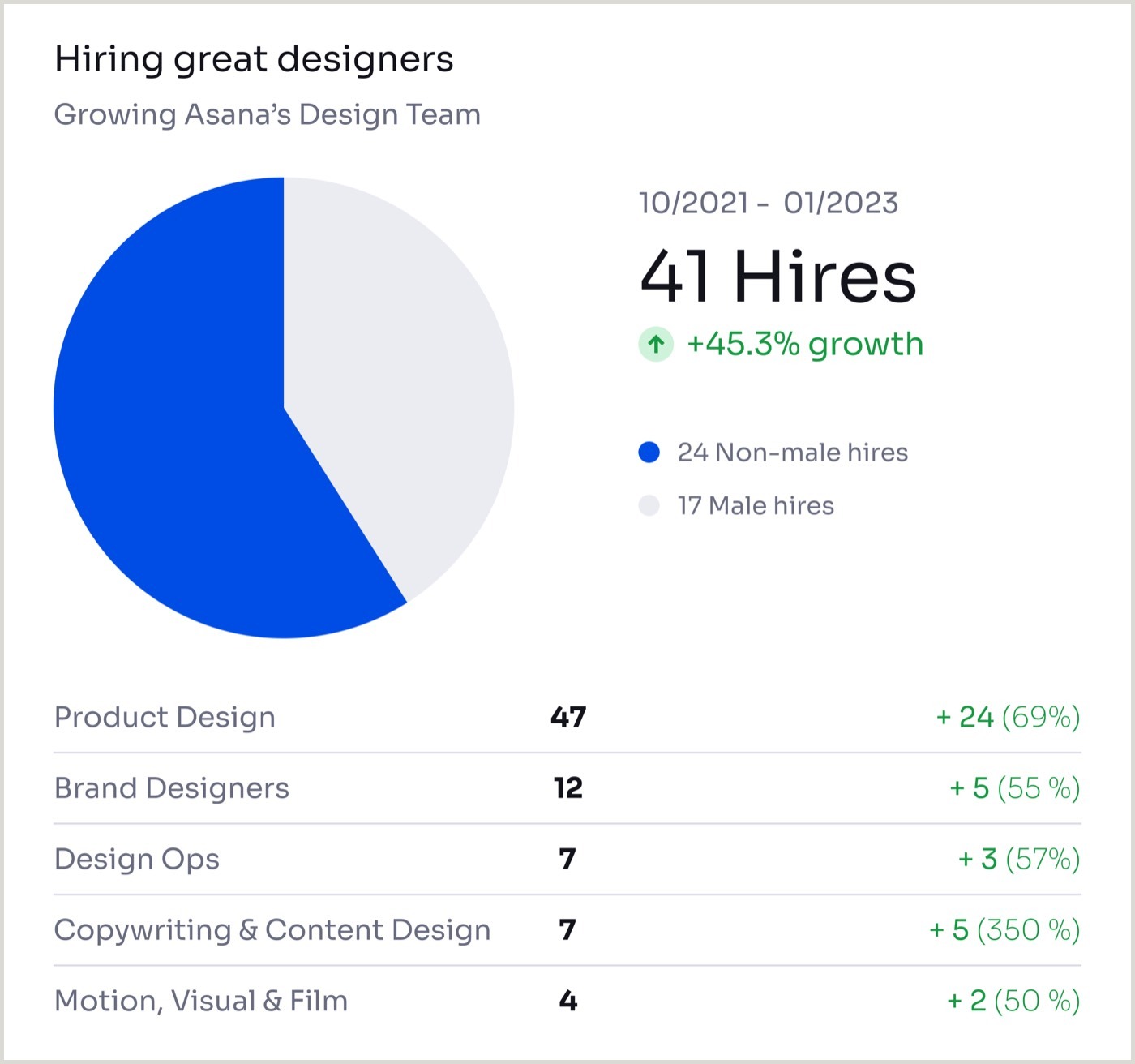The width and height of the screenshot is (1135, 1064).
Task: Click the Motion, Visual & Film count 4
Action: click(568, 1001)
